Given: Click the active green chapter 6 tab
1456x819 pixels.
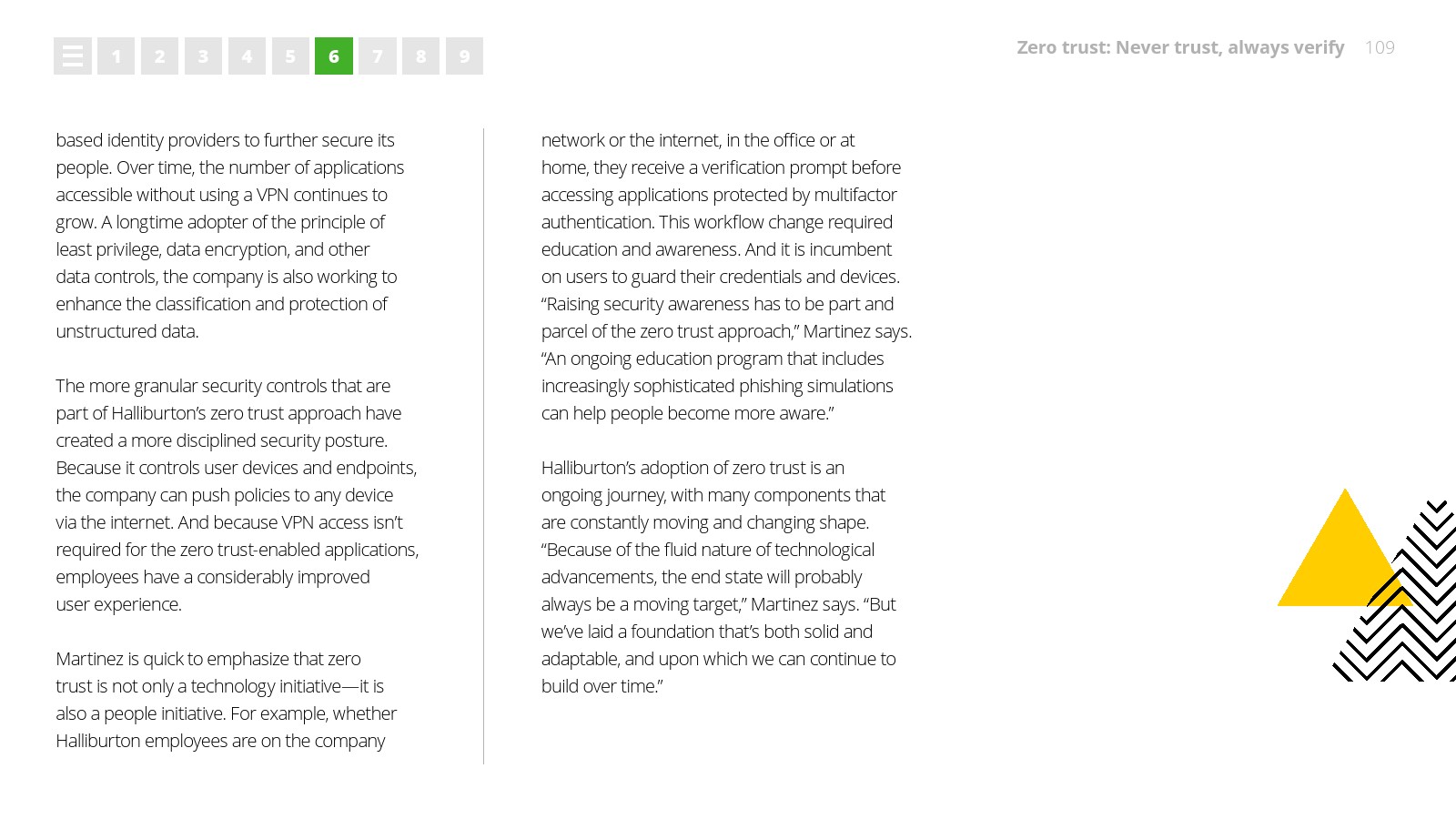Looking at the screenshot, I should 334,56.
